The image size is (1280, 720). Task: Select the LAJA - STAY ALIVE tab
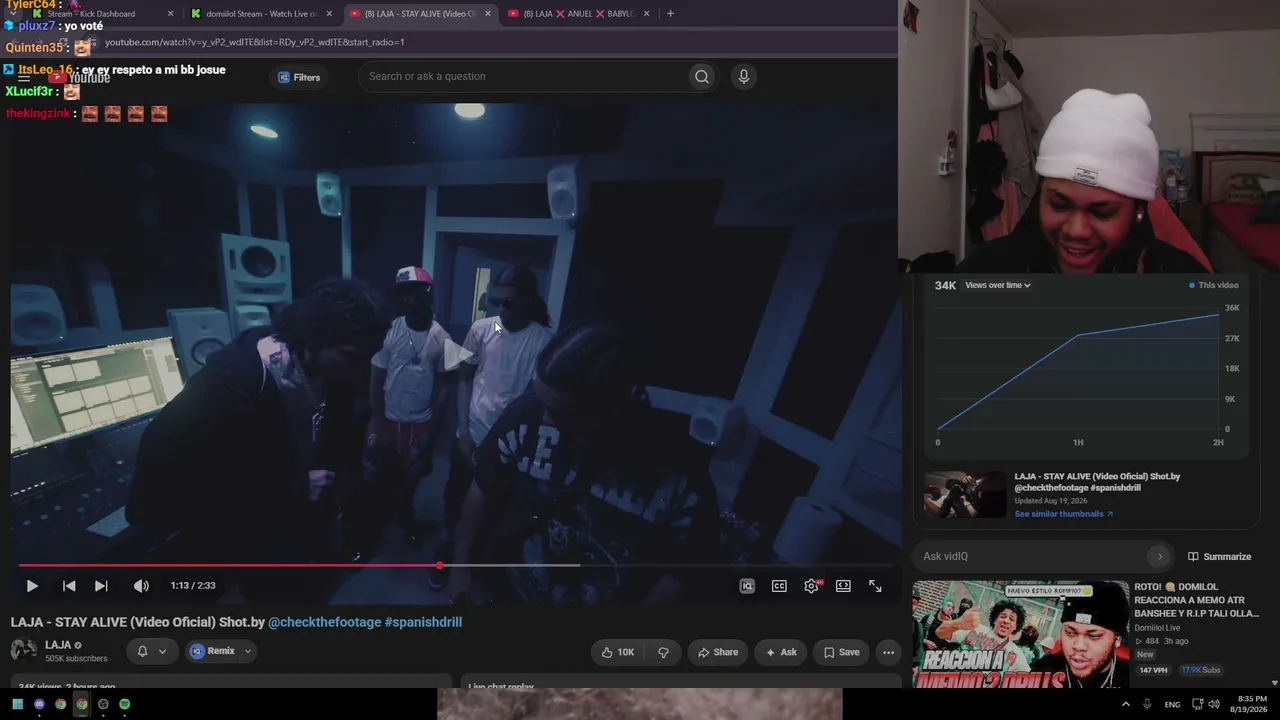(x=419, y=14)
